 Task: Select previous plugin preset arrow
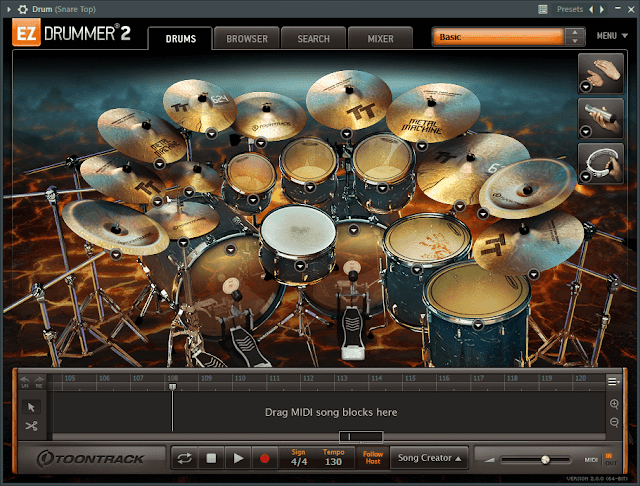pos(591,9)
